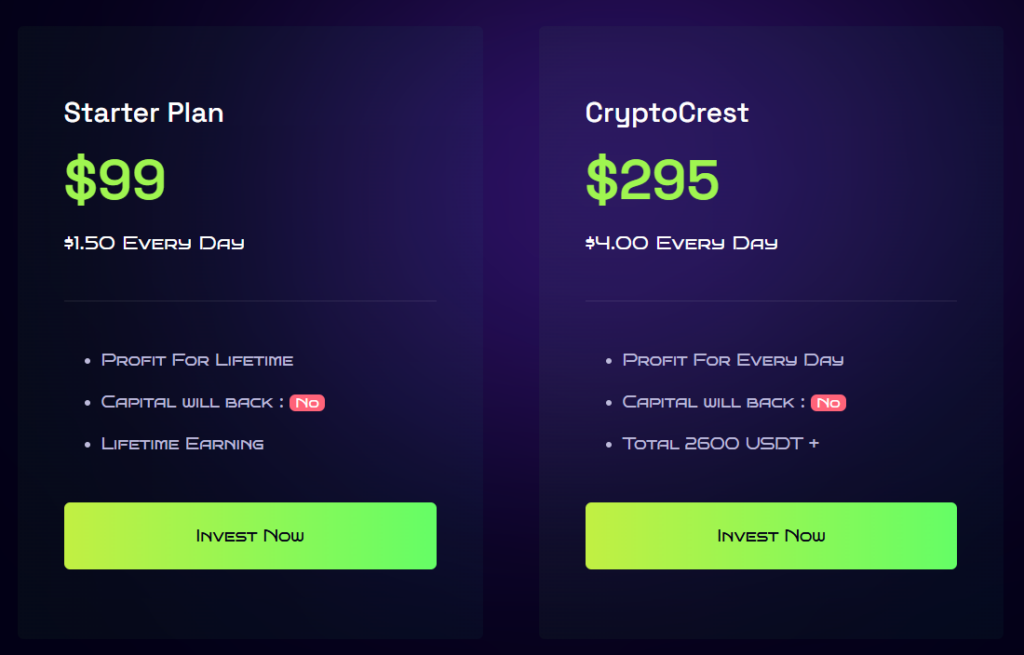Click the Profit For Lifetime item
Viewport: 1024px width, 655px height.
(x=197, y=360)
